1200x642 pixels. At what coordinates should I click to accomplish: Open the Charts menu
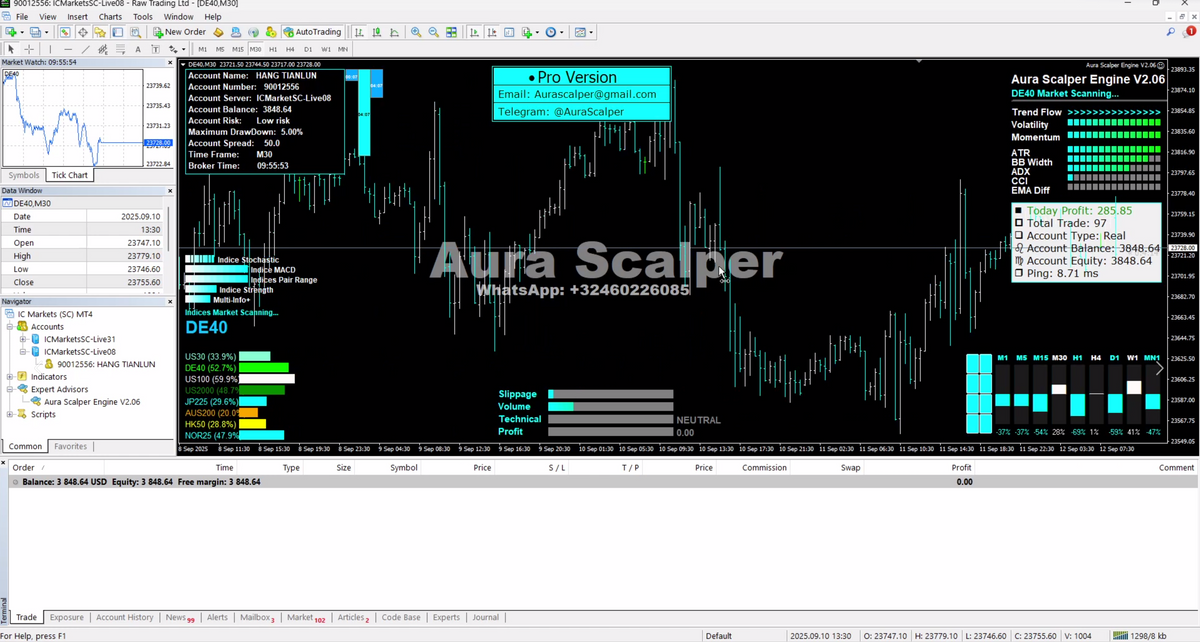pos(110,17)
